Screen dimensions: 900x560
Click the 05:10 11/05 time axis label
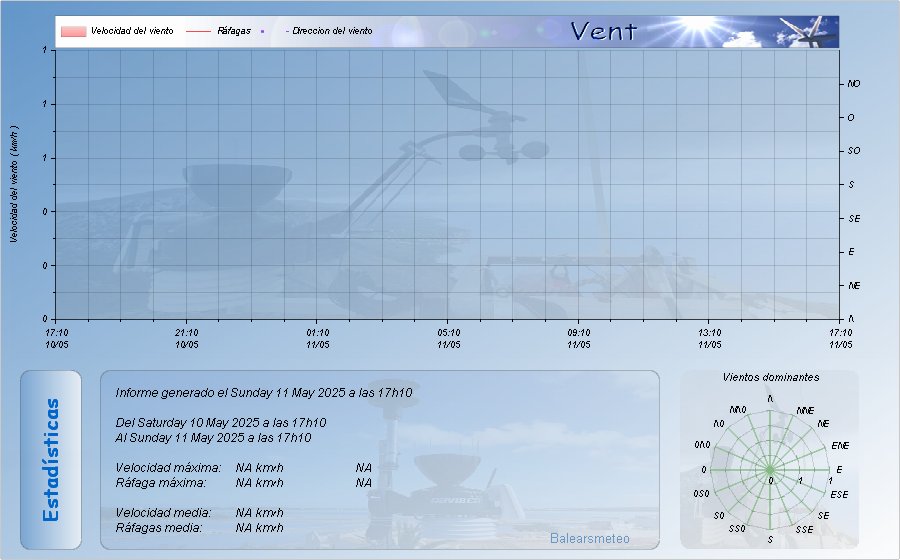pos(448,339)
